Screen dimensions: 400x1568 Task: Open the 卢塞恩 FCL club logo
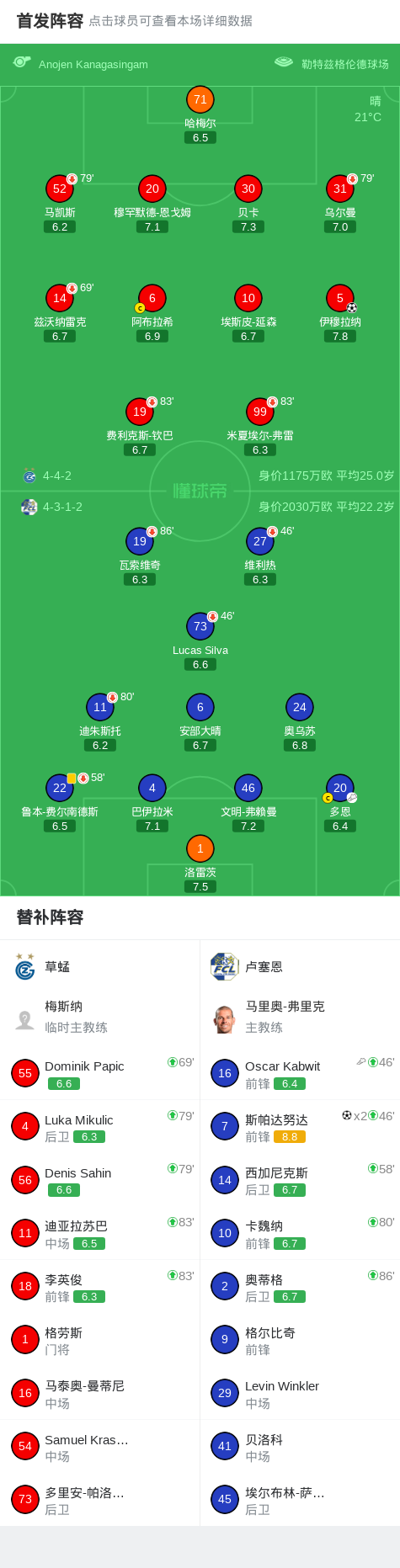[224, 967]
